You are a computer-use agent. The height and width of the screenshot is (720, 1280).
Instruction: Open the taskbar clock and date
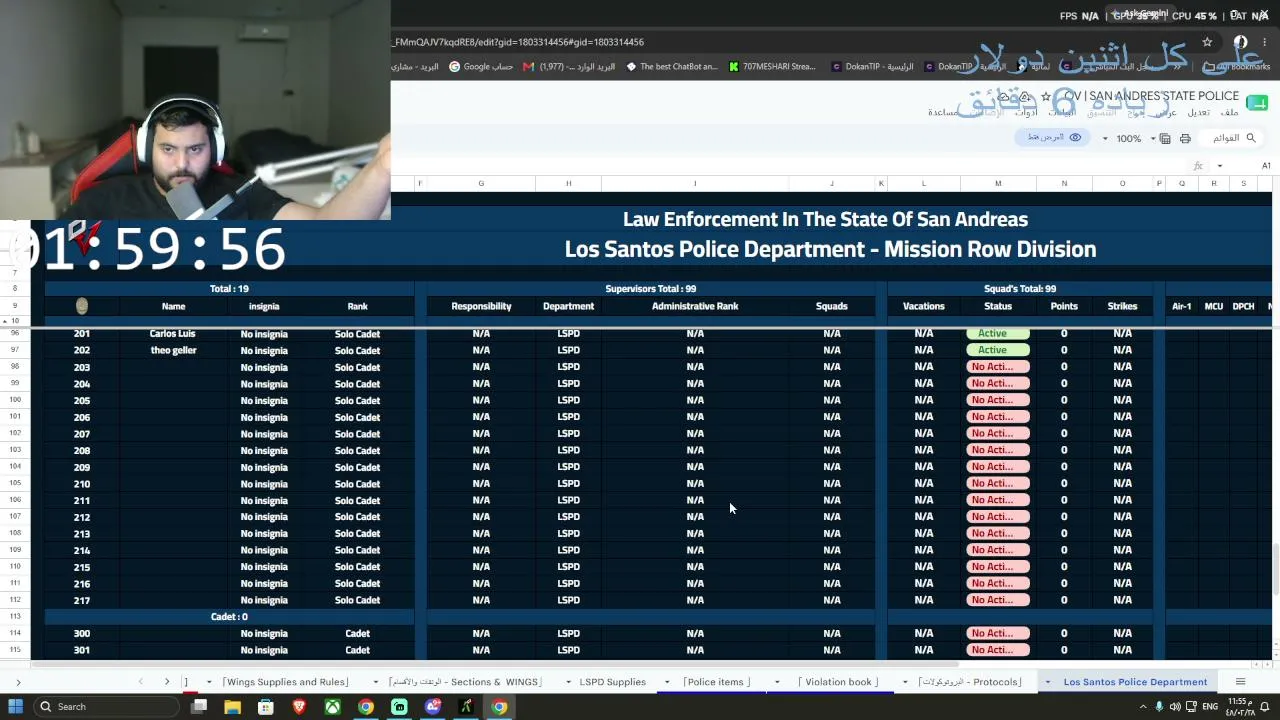(x=1238, y=706)
